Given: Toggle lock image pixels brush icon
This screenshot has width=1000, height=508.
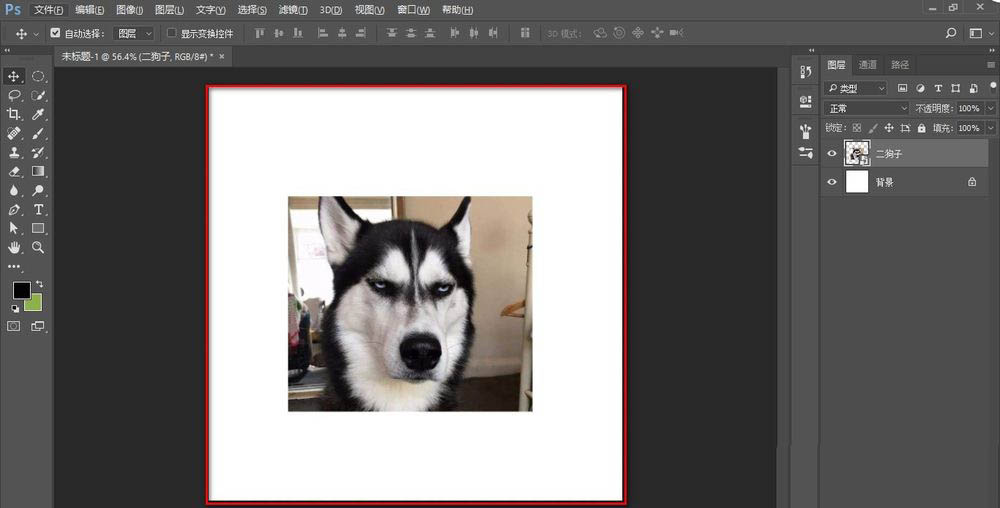Looking at the screenshot, I should tap(873, 128).
